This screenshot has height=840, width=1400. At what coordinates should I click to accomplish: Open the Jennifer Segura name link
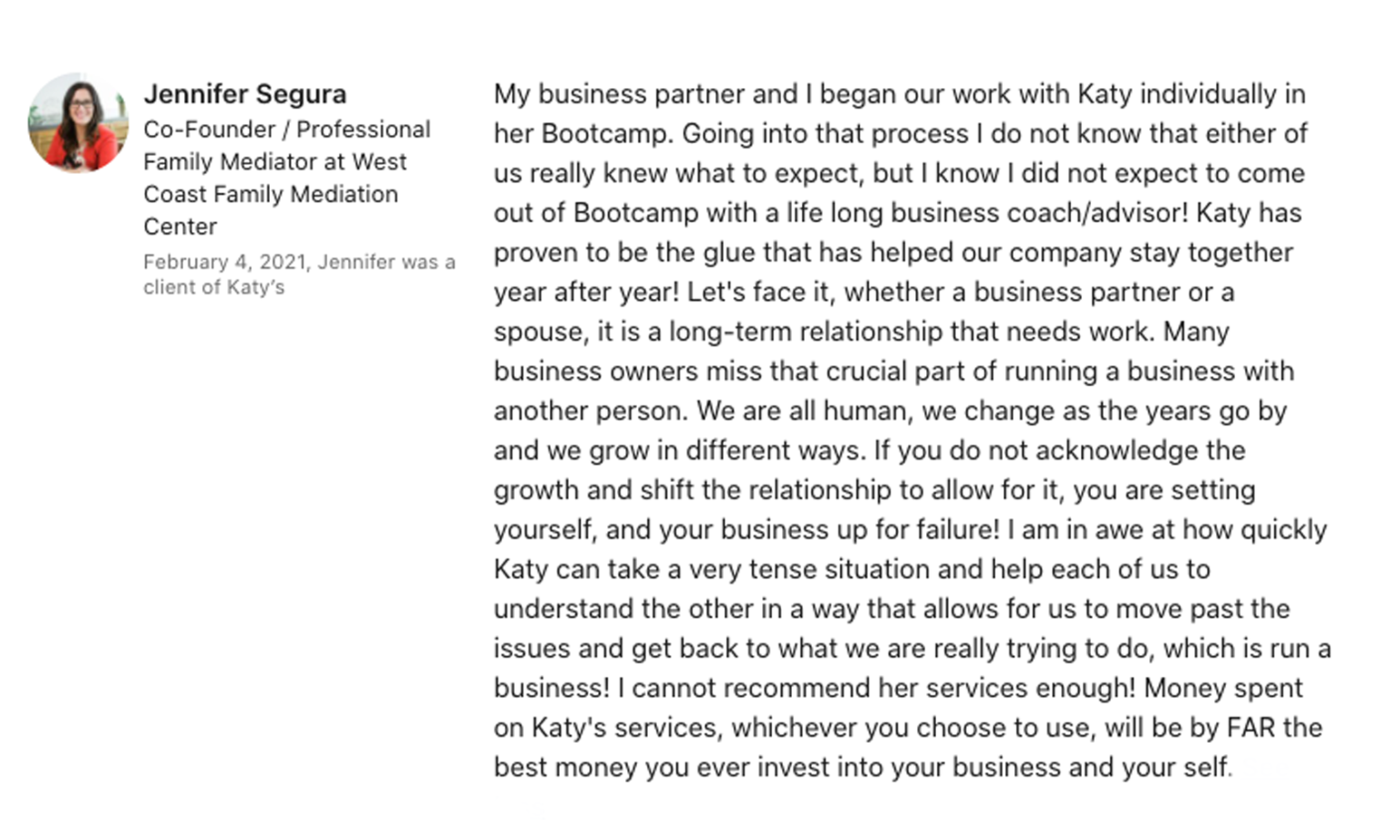click(x=244, y=94)
